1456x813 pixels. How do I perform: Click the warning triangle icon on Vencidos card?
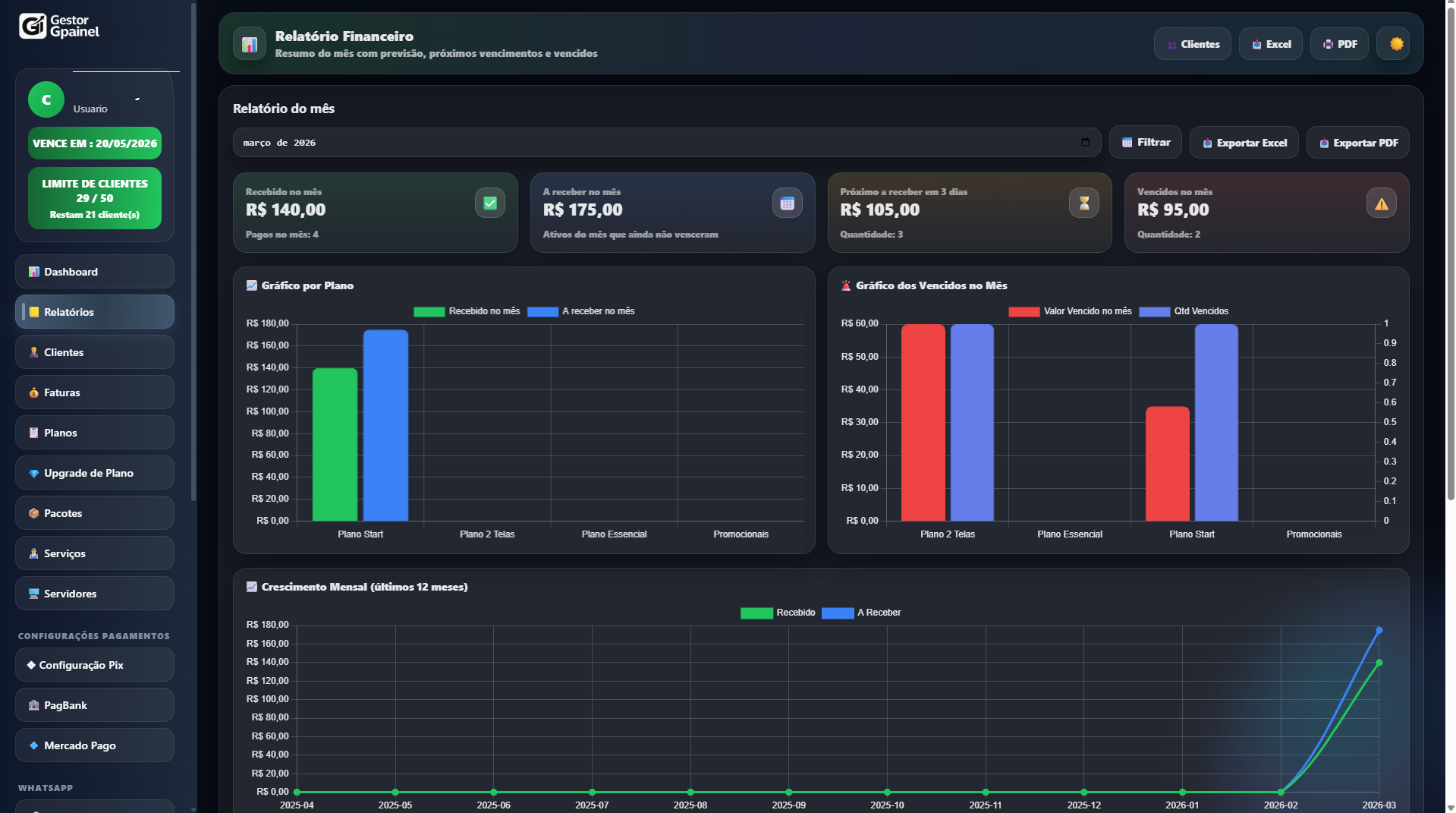pyautogui.click(x=1381, y=203)
